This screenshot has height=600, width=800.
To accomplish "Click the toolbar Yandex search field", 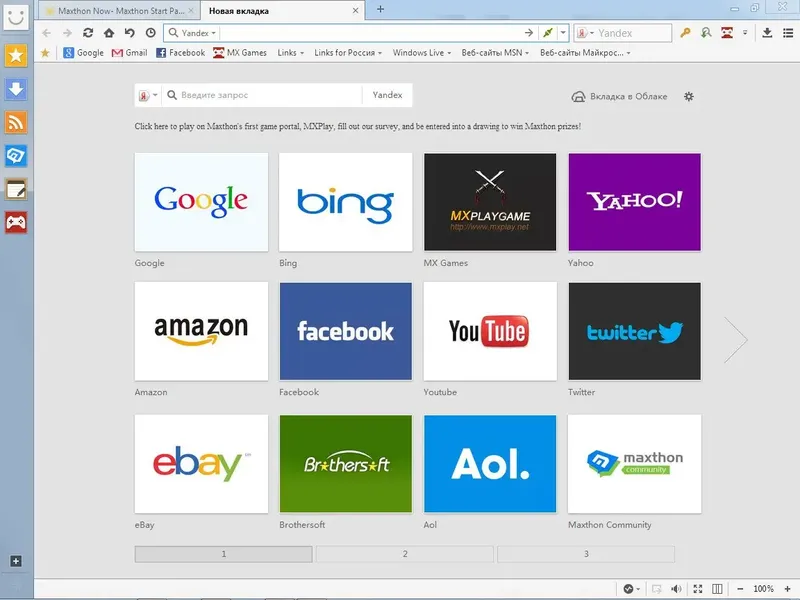I will [x=633, y=33].
